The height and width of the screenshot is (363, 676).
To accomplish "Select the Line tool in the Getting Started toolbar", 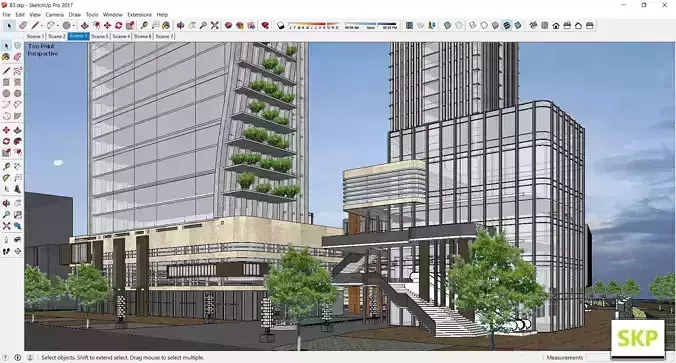I will 35,25.
